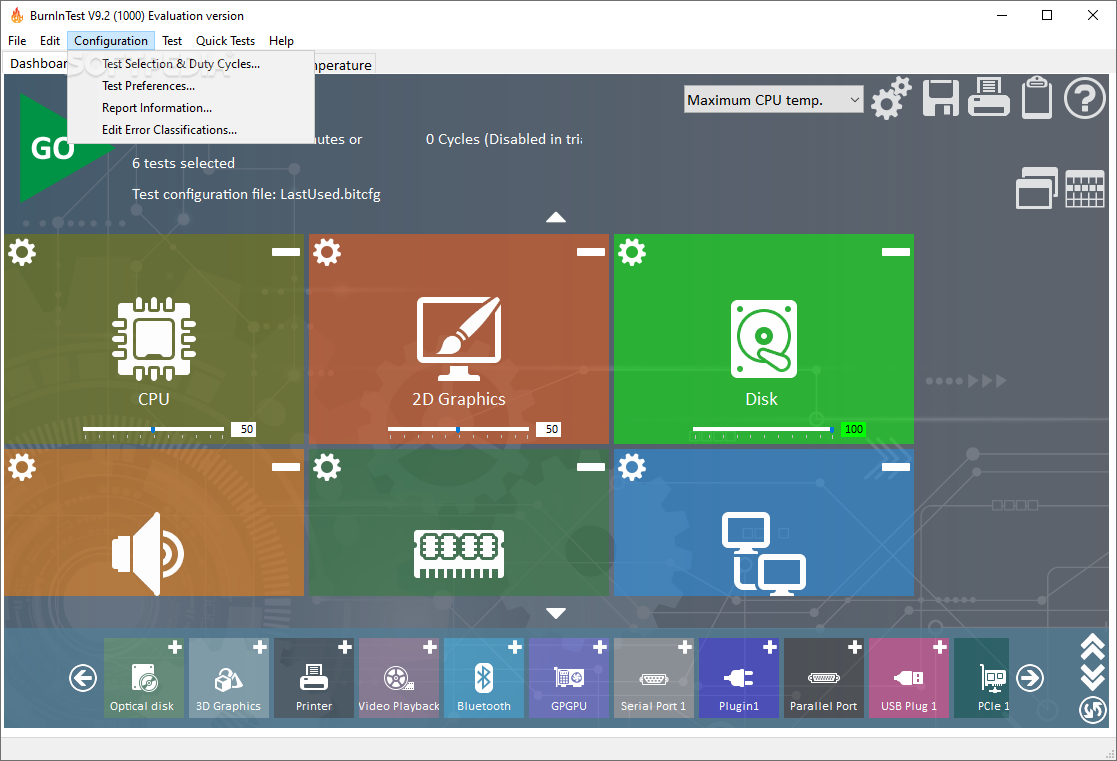Remove the Disk test with minus
The image size is (1117, 761).
(x=895, y=252)
